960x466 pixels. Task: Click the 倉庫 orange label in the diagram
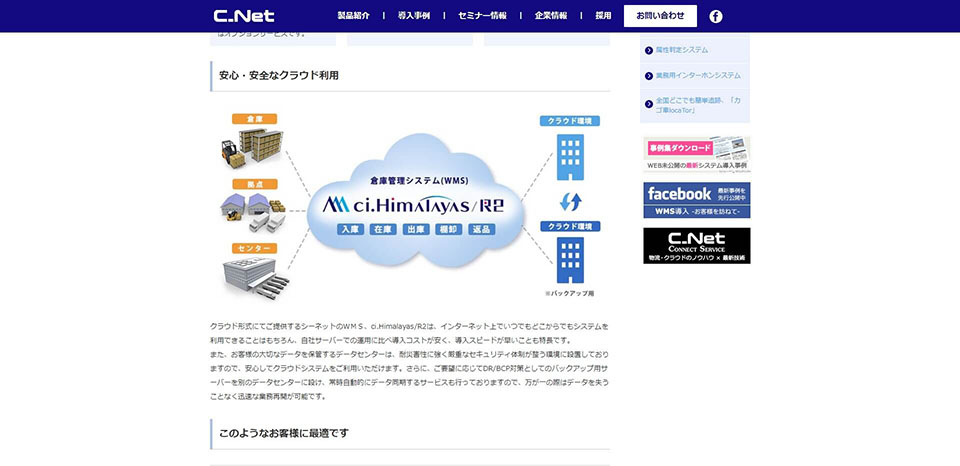coord(254,119)
